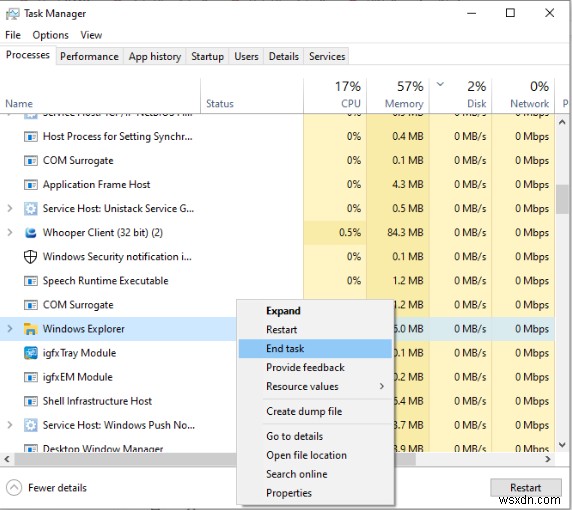
Task: Click the vertical scrollbar thumb
Action: [x=562, y=199]
